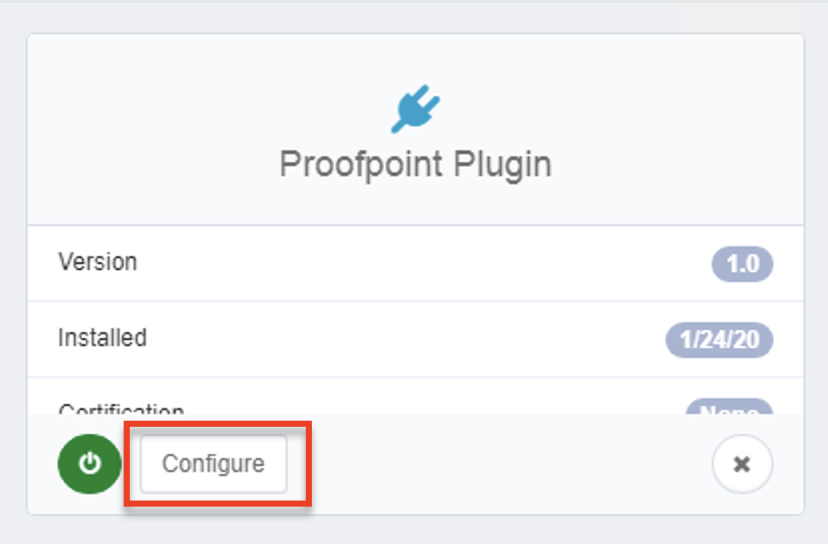828x544 pixels.
Task: Click the blank space between Version and 1.0
Action: 420,263
